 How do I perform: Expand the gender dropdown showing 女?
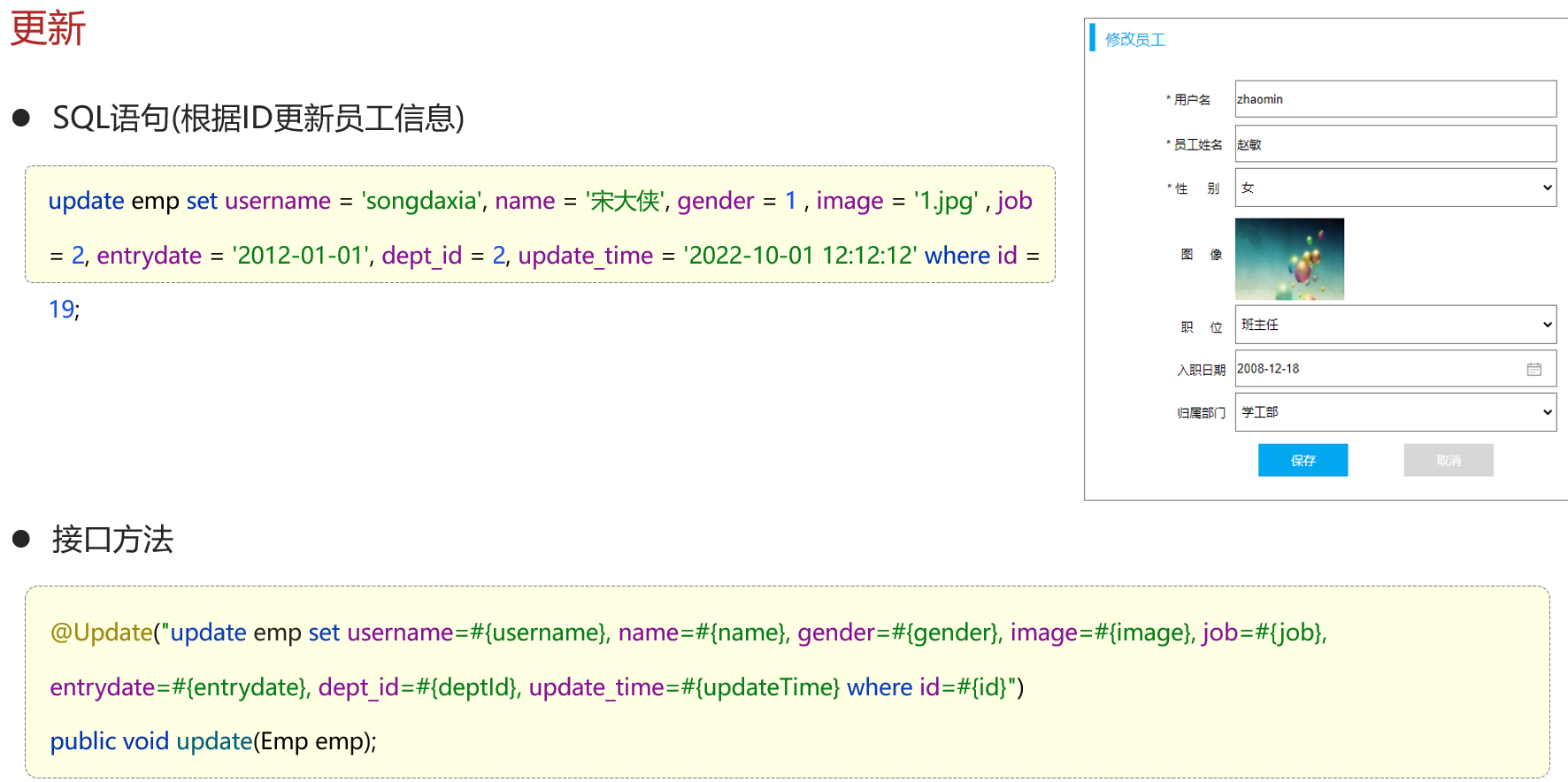1395,188
